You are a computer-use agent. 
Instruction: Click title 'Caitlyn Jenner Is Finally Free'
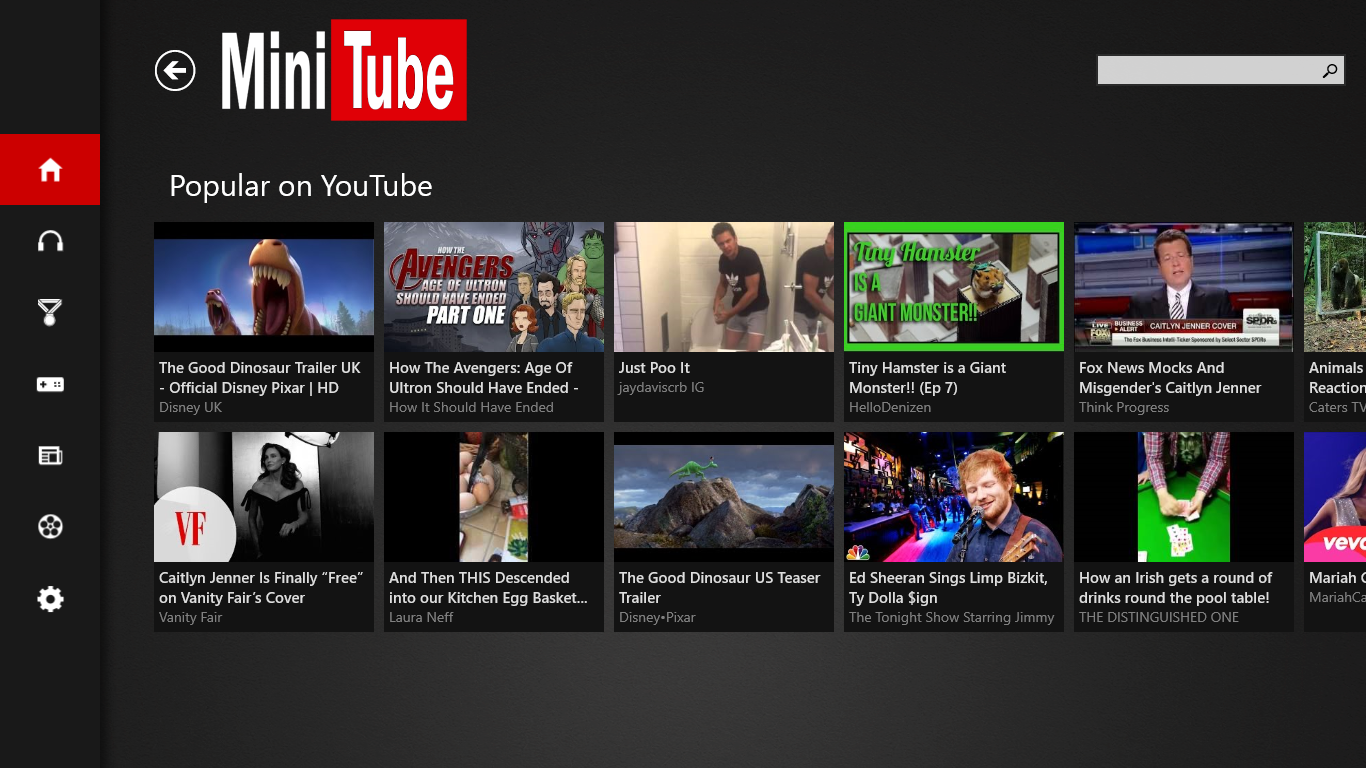pyautogui.click(x=261, y=588)
